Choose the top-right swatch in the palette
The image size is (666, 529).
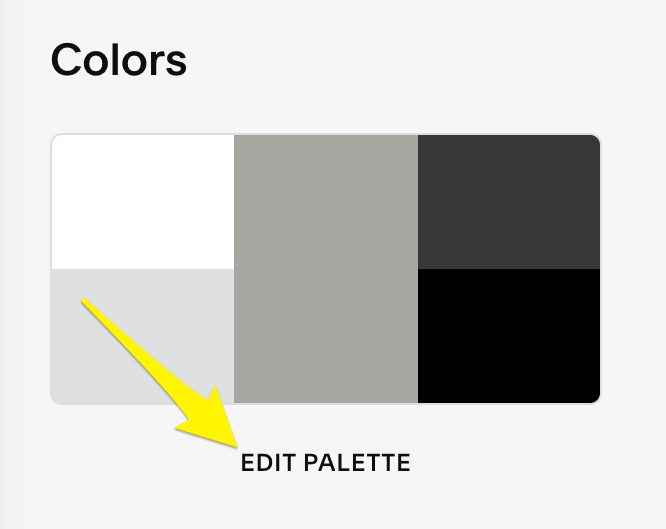click(508, 202)
